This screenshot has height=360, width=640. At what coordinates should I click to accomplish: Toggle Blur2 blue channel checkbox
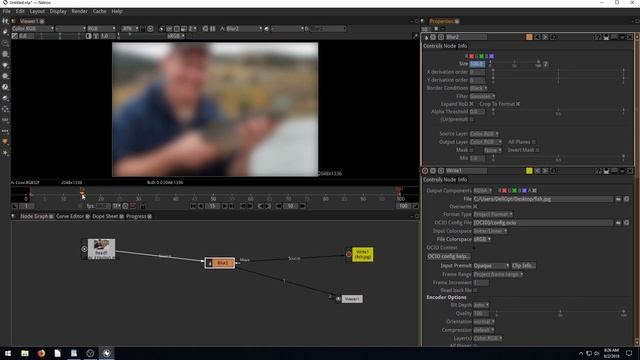coord(491,56)
